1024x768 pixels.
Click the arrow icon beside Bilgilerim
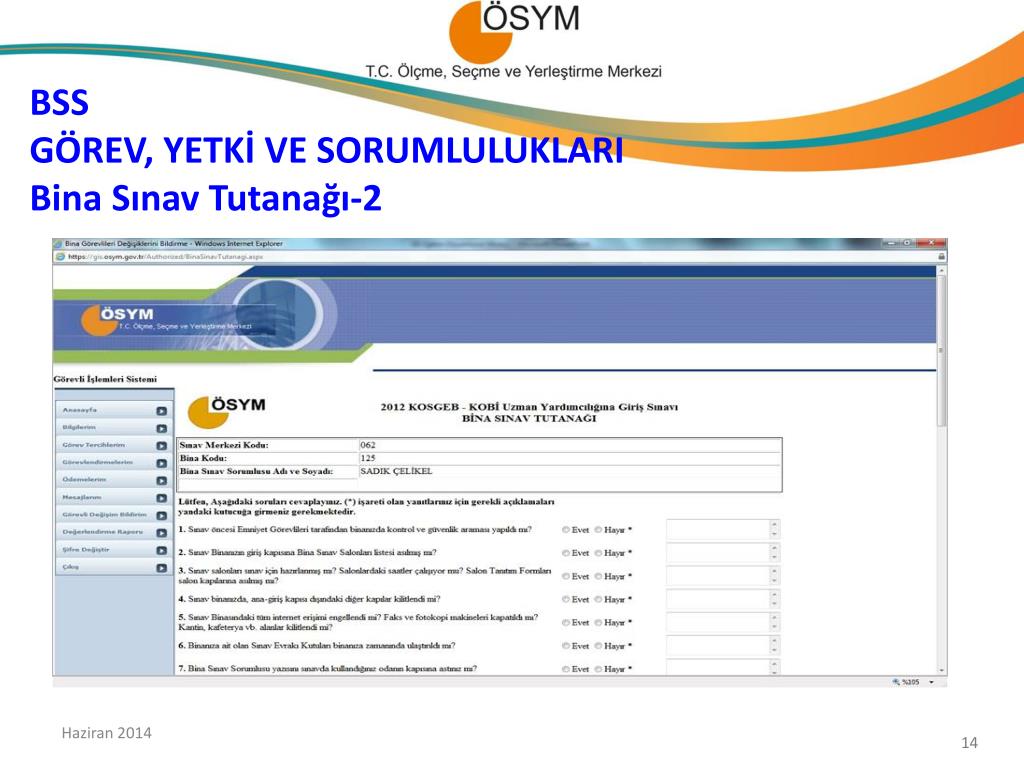161,428
